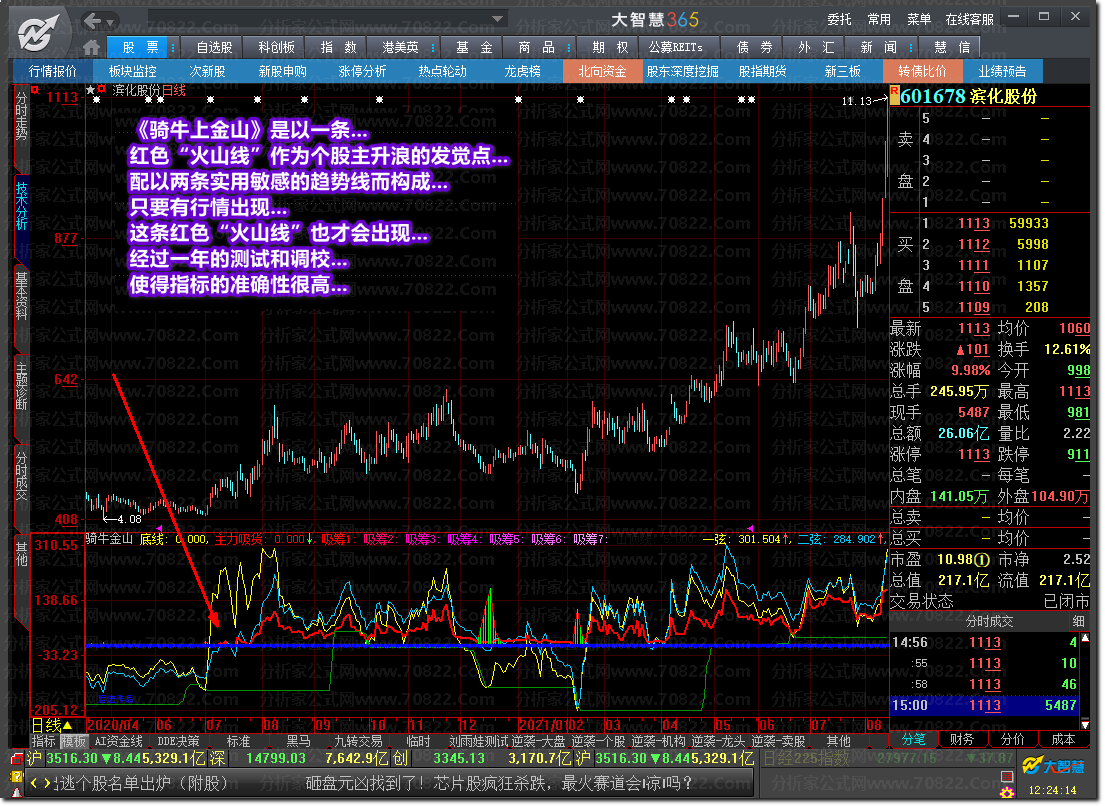This screenshot has height=806, width=1105.
Task: Click the 北向资金 button
Action: click(x=603, y=71)
